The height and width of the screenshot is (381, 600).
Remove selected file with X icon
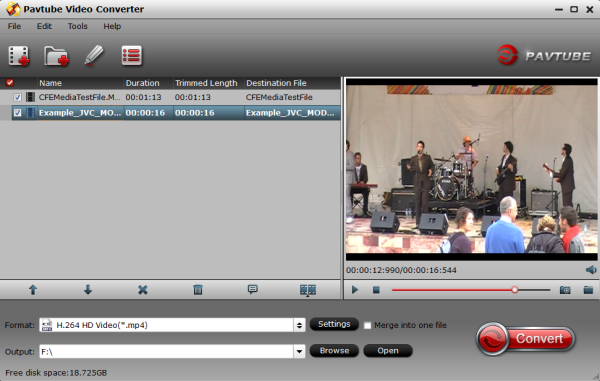click(x=143, y=290)
